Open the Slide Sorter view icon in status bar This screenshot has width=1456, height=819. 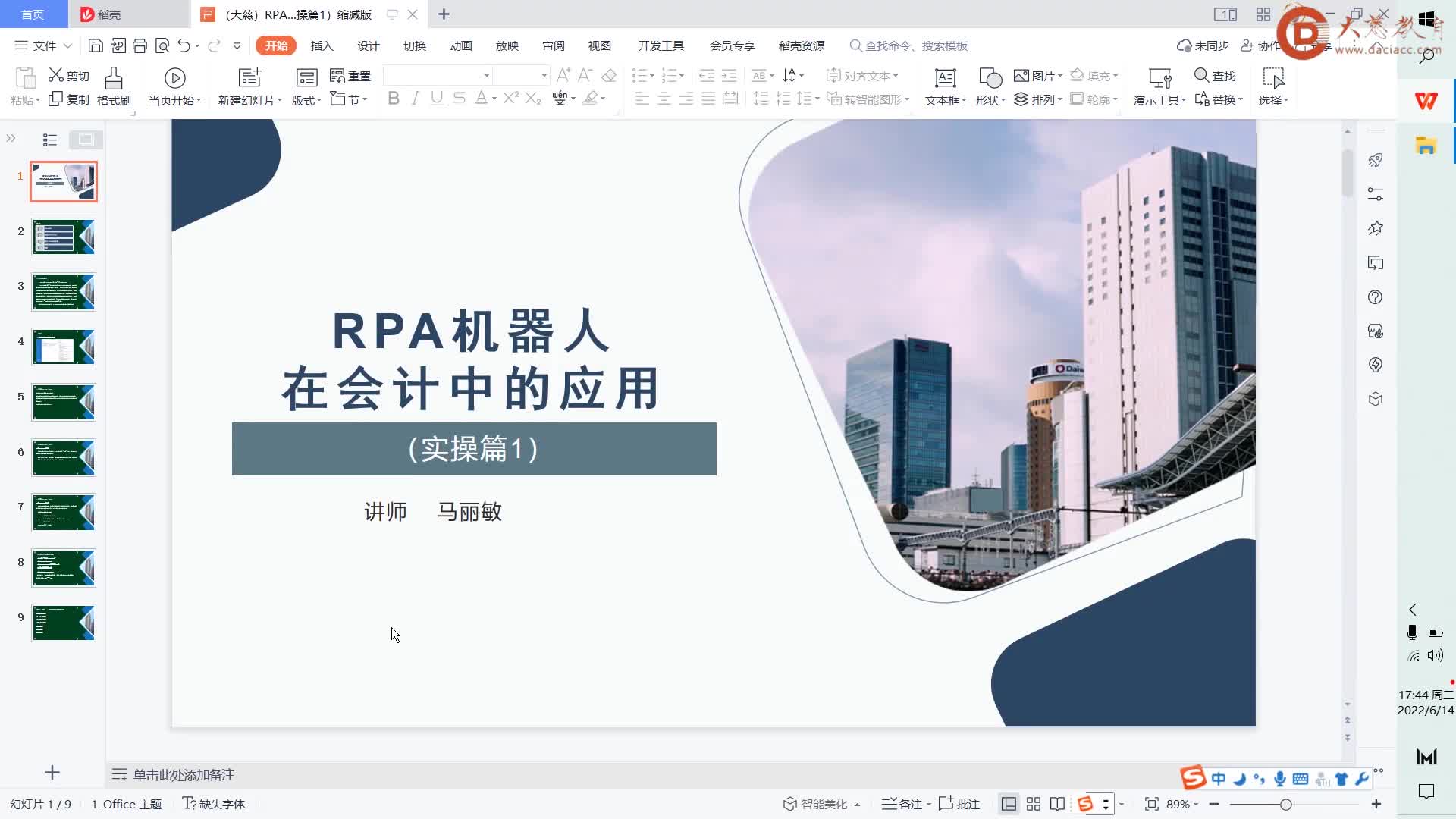click(x=1033, y=805)
